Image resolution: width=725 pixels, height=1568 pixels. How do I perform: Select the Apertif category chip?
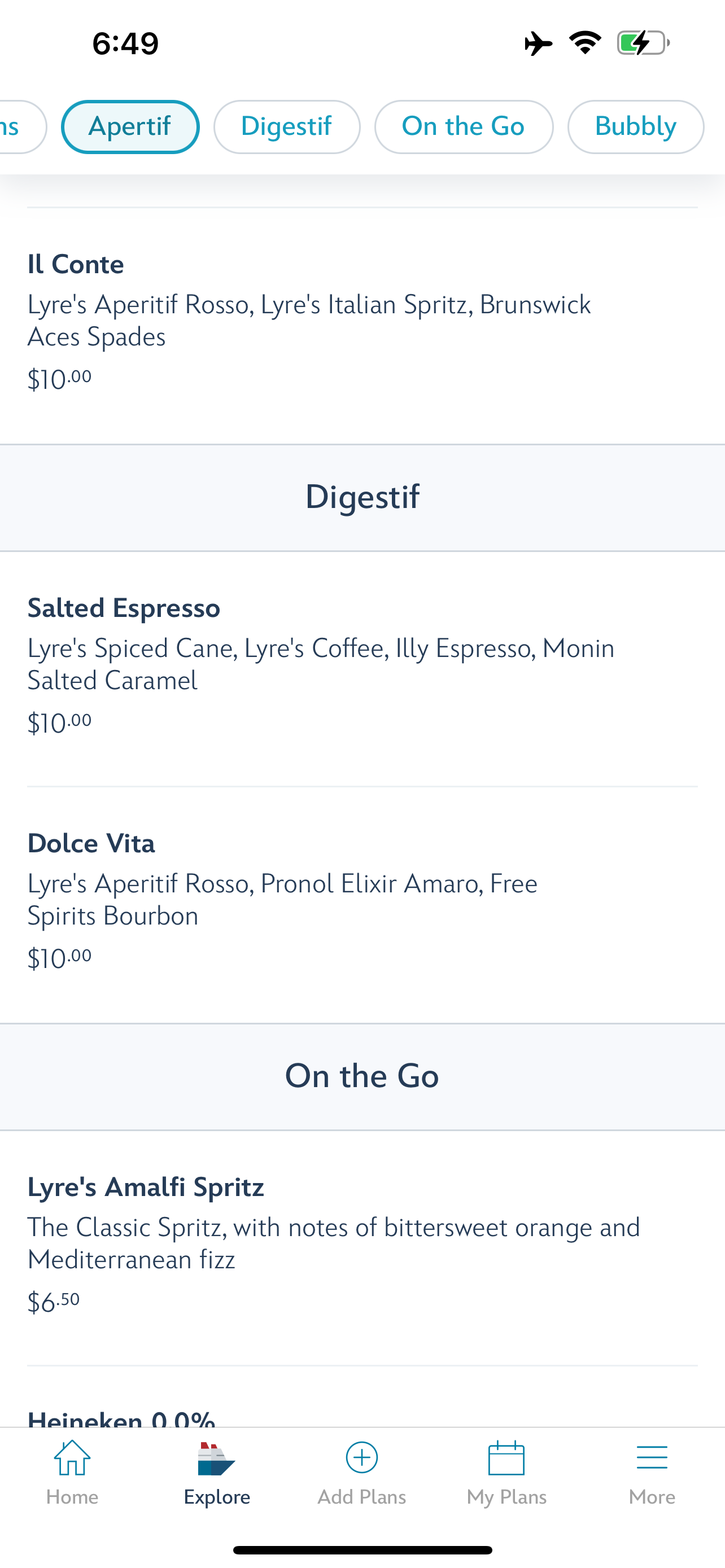tap(130, 126)
